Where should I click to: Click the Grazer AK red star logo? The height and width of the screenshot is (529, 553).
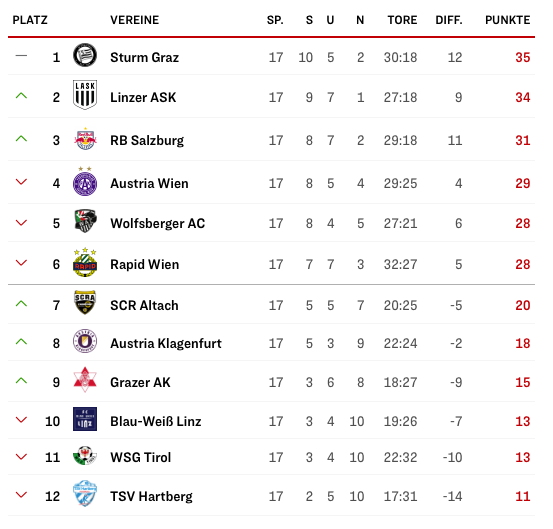pyautogui.click(x=85, y=380)
